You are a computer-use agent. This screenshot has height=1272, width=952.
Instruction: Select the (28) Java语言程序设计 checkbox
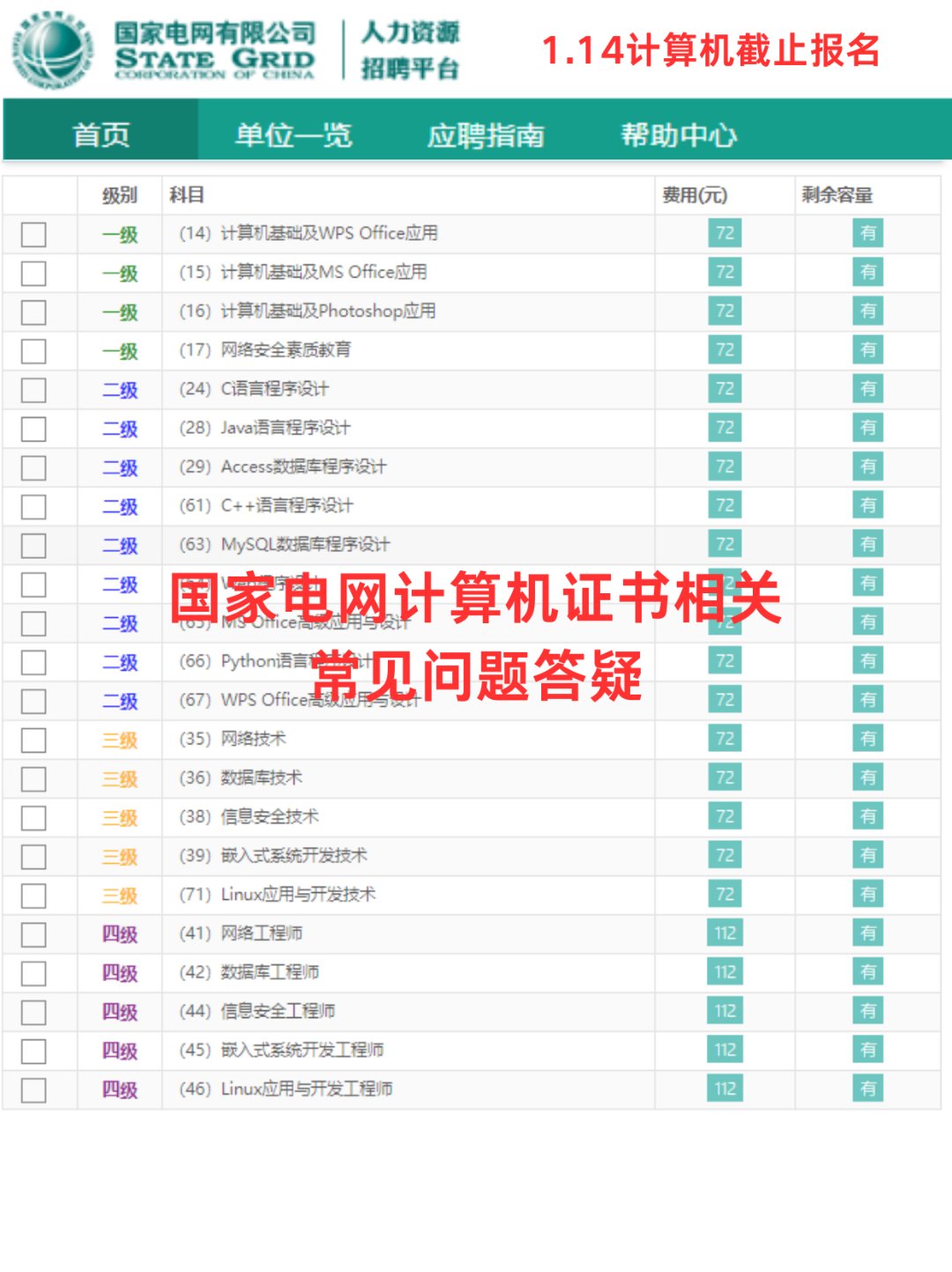33,428
